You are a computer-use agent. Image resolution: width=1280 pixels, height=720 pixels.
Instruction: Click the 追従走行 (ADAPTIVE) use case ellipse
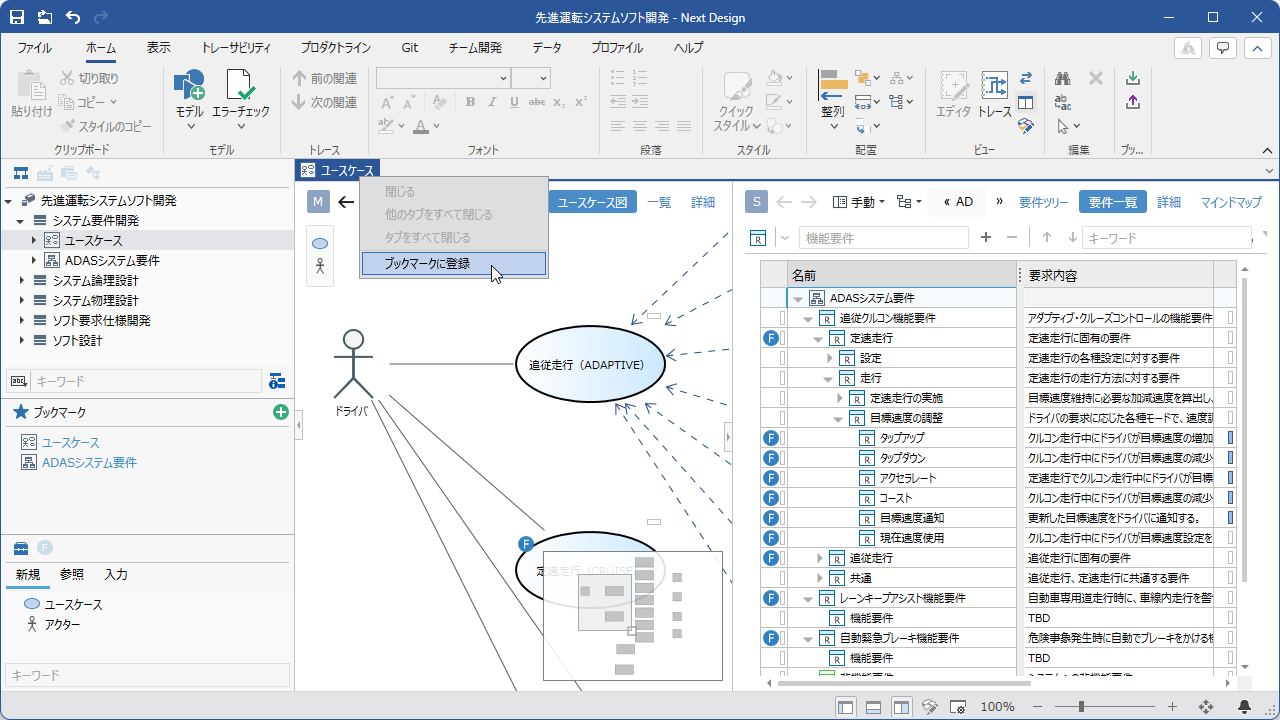pos(591,365)
